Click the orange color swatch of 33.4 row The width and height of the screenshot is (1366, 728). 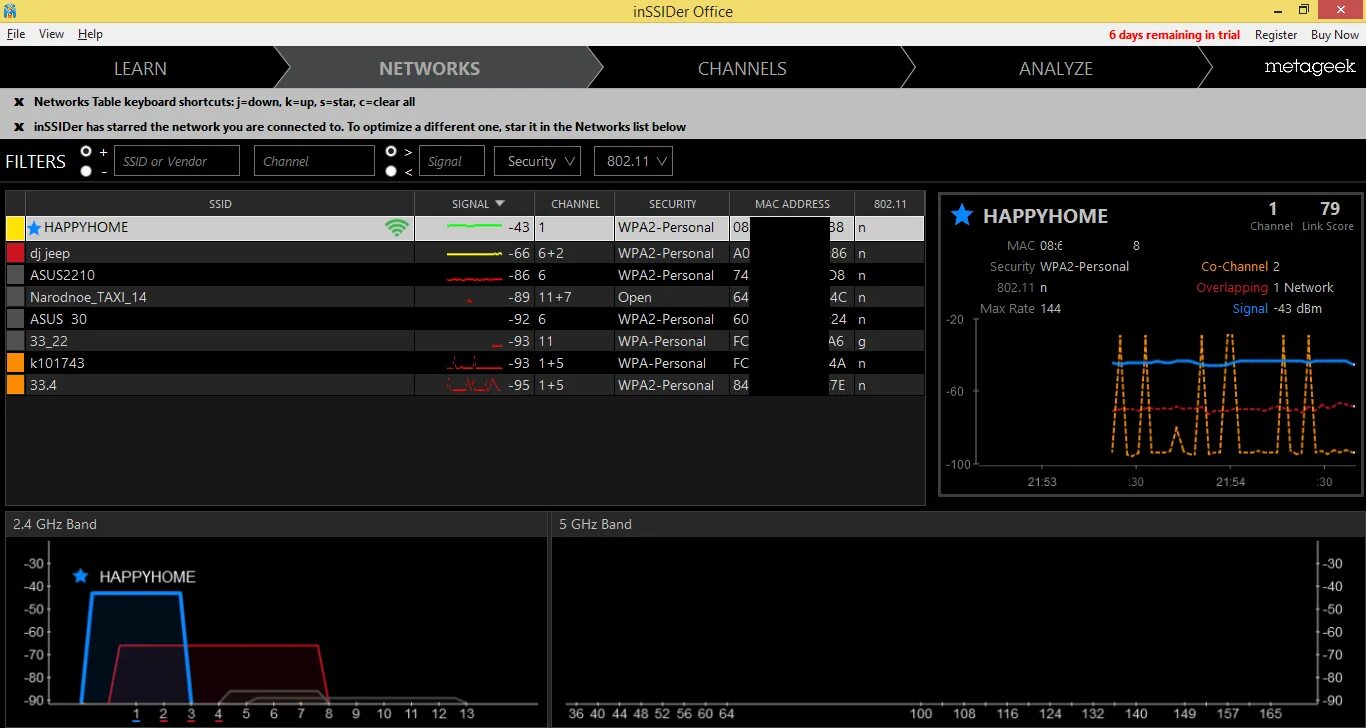(15, 385)
